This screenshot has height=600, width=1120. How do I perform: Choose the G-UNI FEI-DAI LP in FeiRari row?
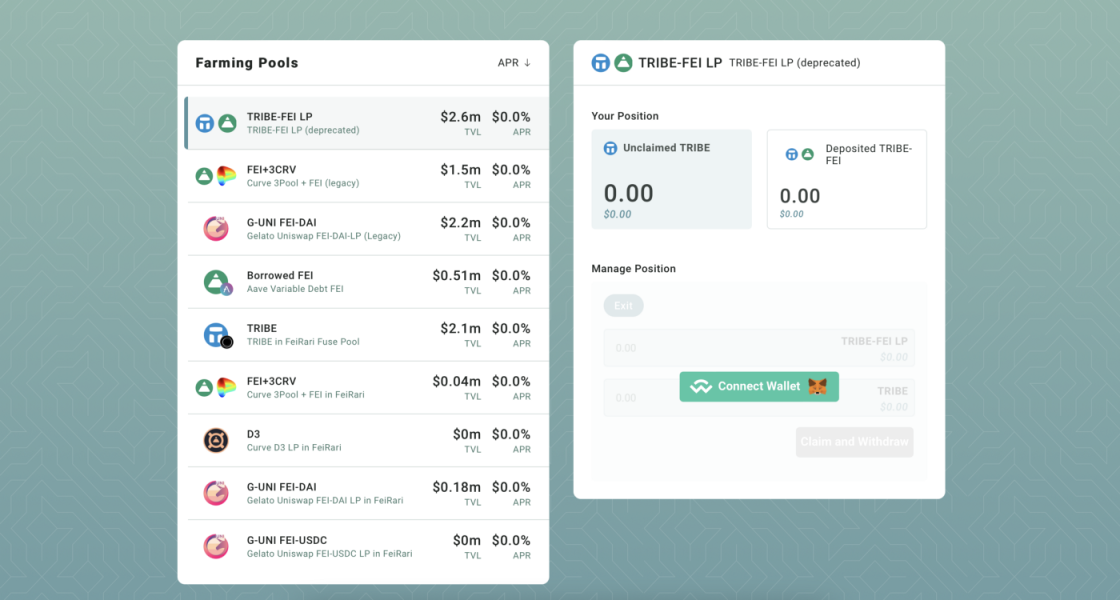point(366,493)
